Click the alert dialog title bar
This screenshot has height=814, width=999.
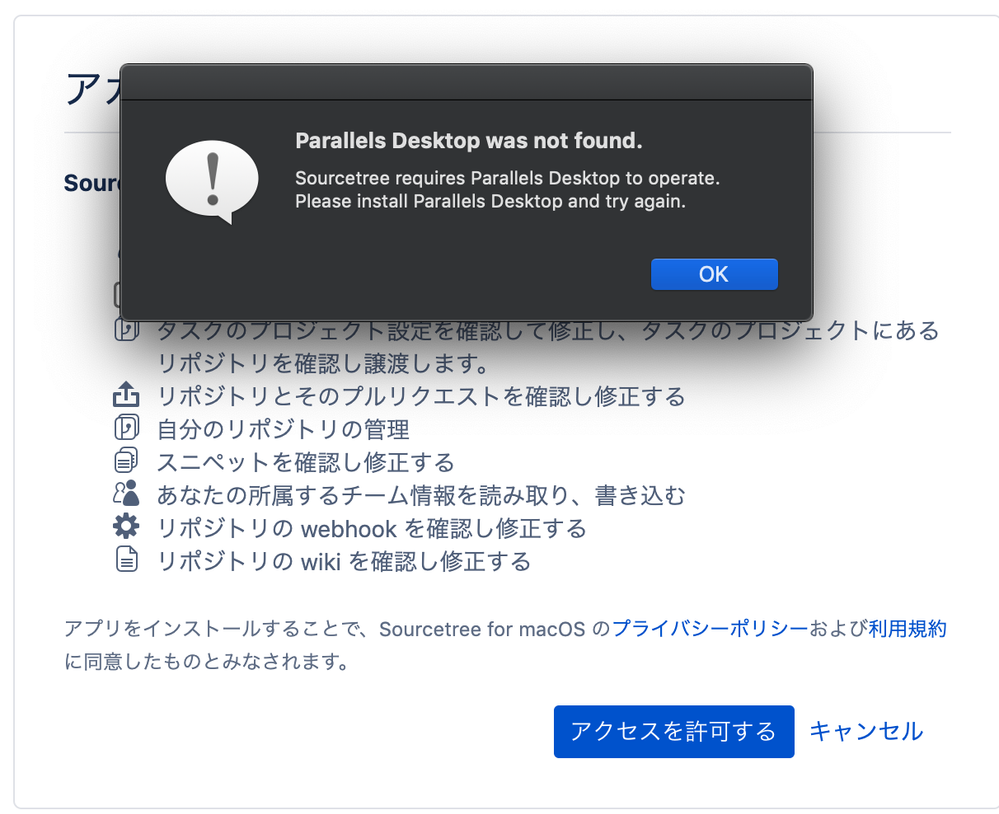point(466,82)
